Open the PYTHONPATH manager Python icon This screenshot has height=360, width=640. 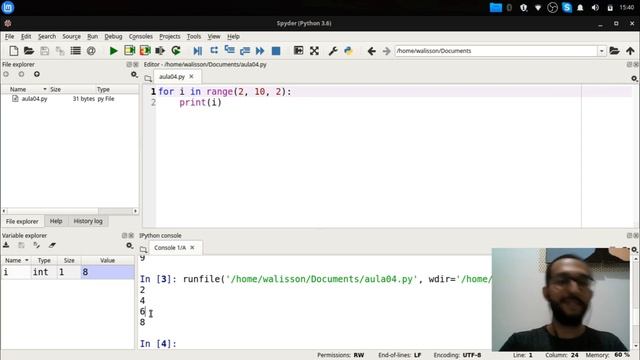coord(348,51)
